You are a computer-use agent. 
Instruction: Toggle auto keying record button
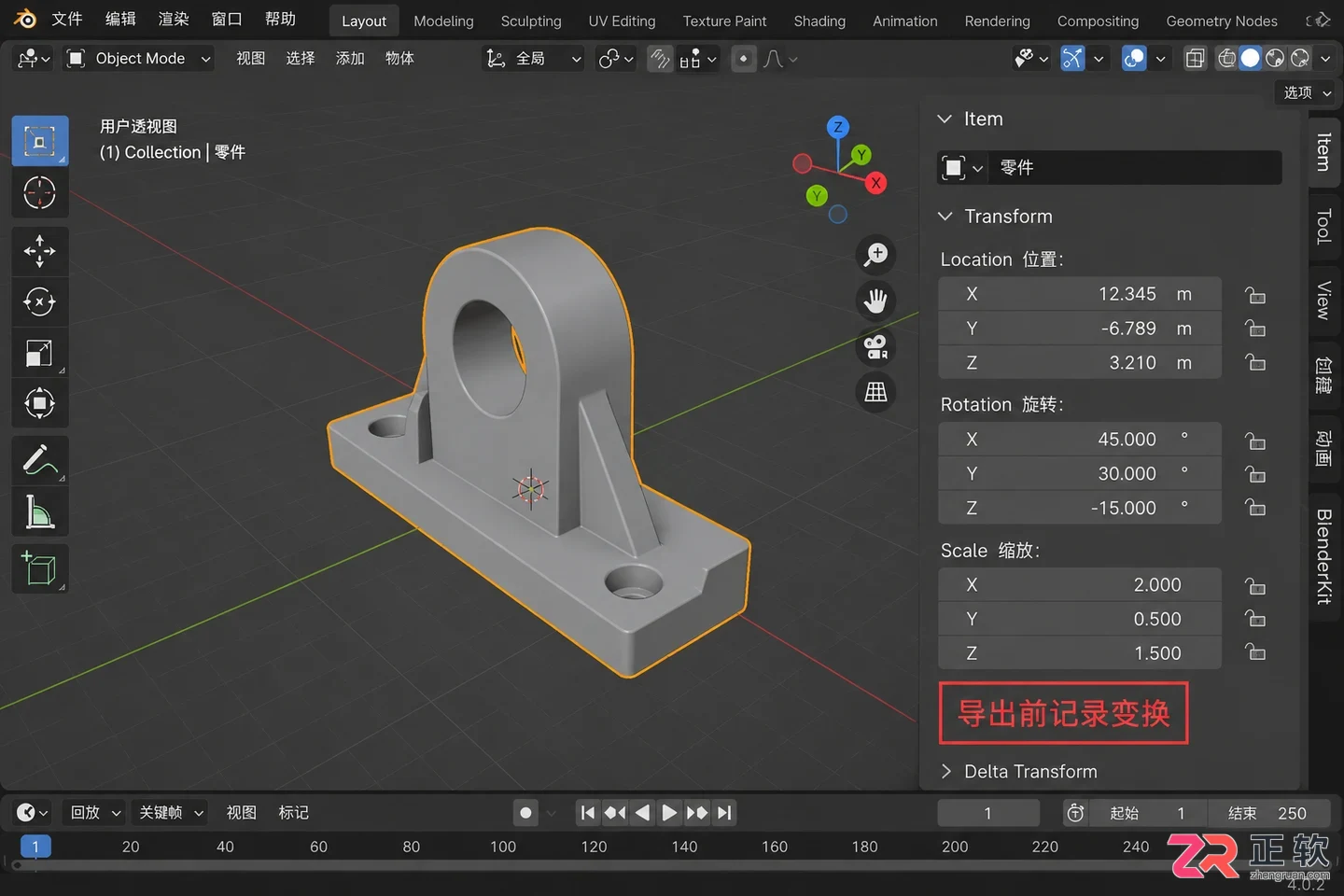[x=525, y=813]
